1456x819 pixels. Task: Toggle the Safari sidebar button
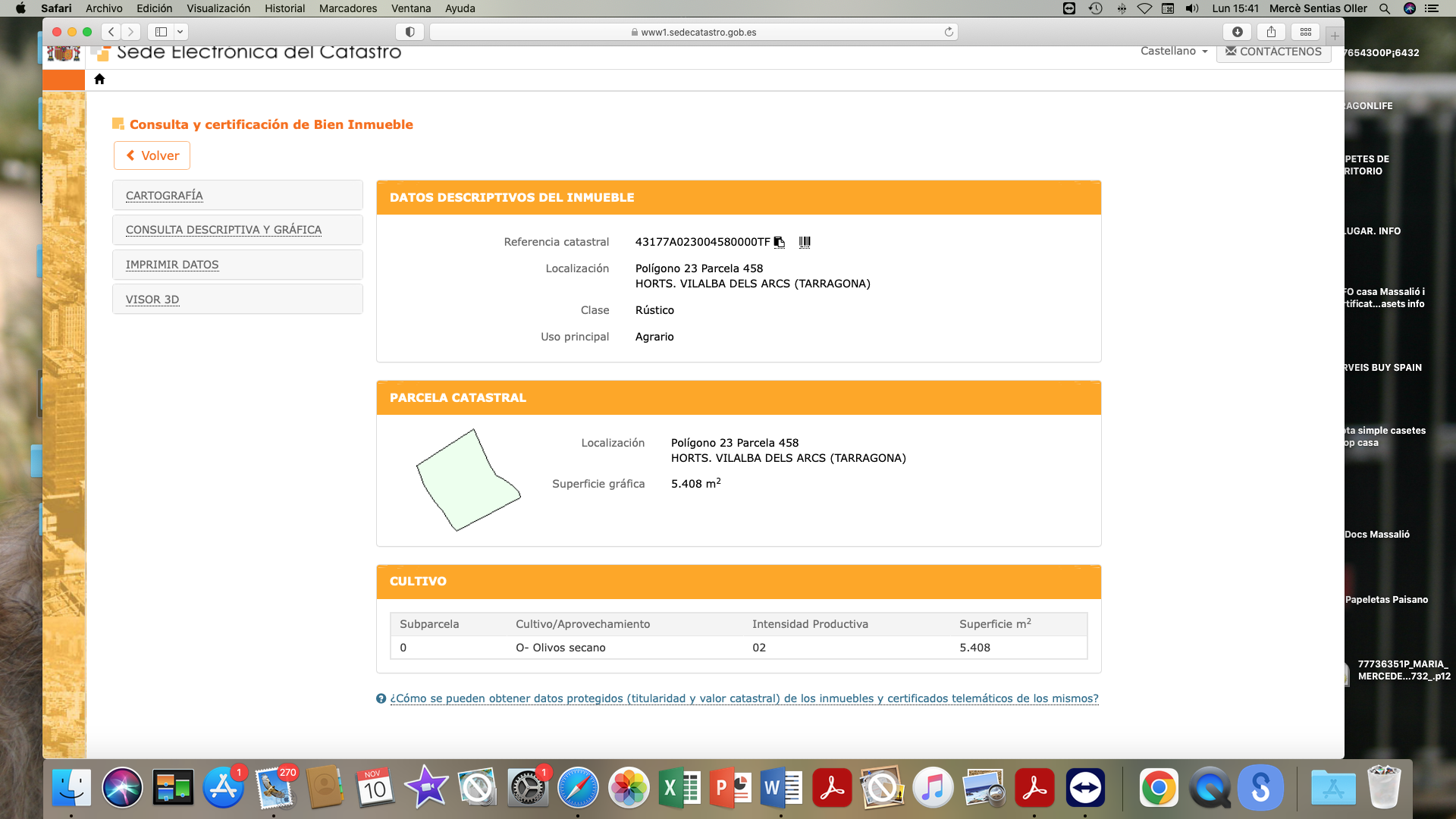point(161,32)
